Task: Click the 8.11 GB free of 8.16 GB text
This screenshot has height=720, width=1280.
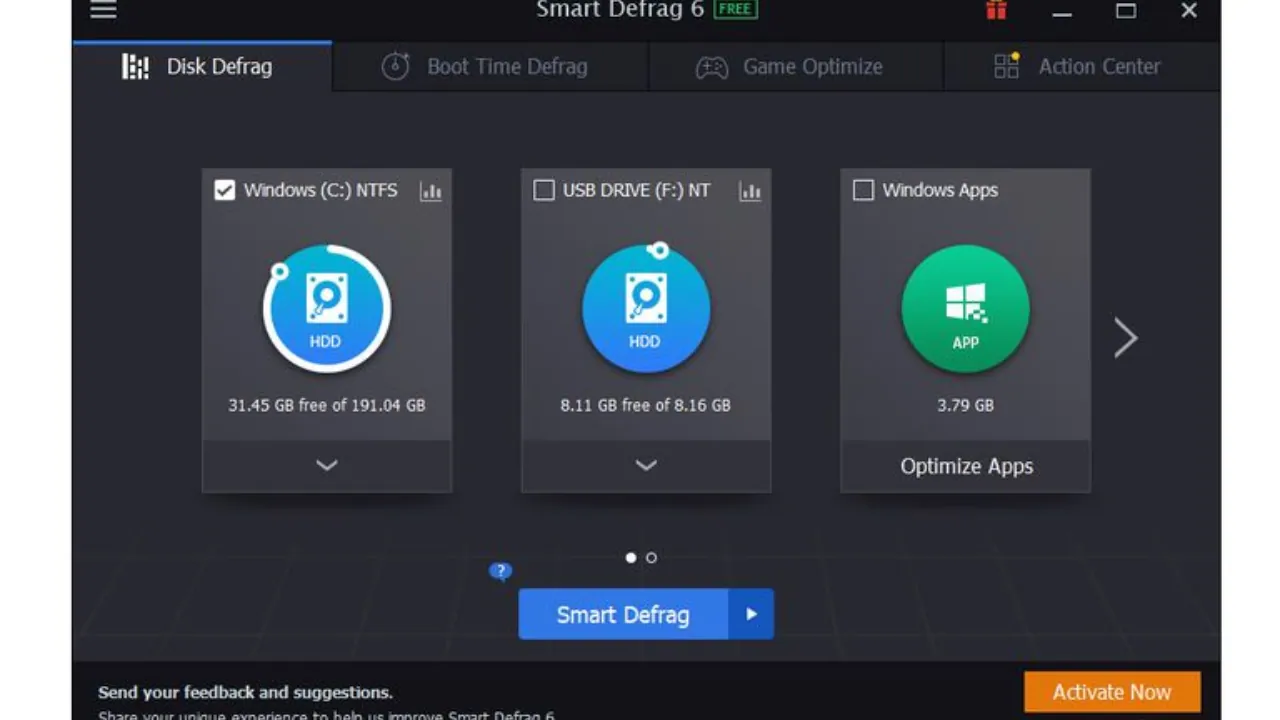Action: [646, 405]
